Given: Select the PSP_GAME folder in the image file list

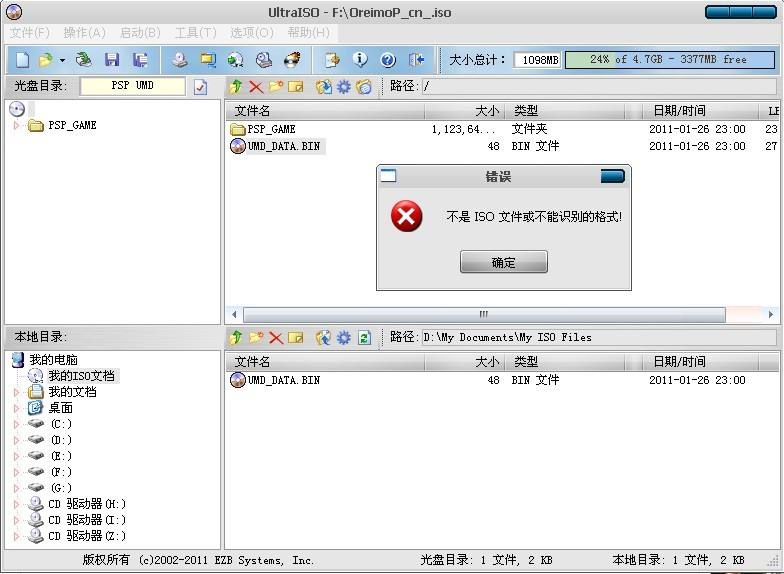Looking at the screenshot, I should 271,130.
